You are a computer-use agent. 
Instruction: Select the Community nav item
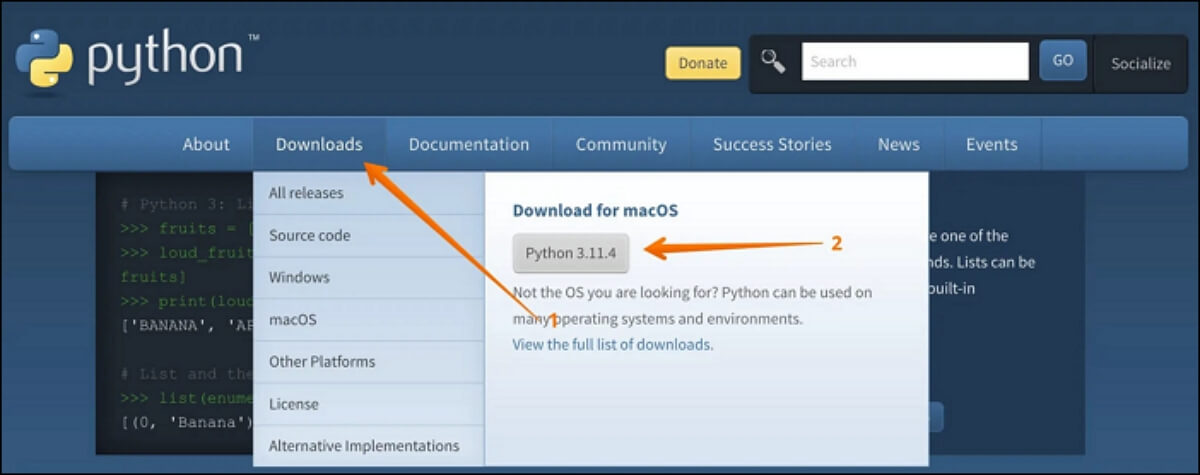point(621,144)
